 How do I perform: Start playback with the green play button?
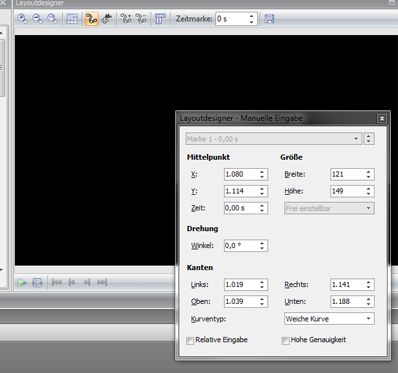coord(22,283)
